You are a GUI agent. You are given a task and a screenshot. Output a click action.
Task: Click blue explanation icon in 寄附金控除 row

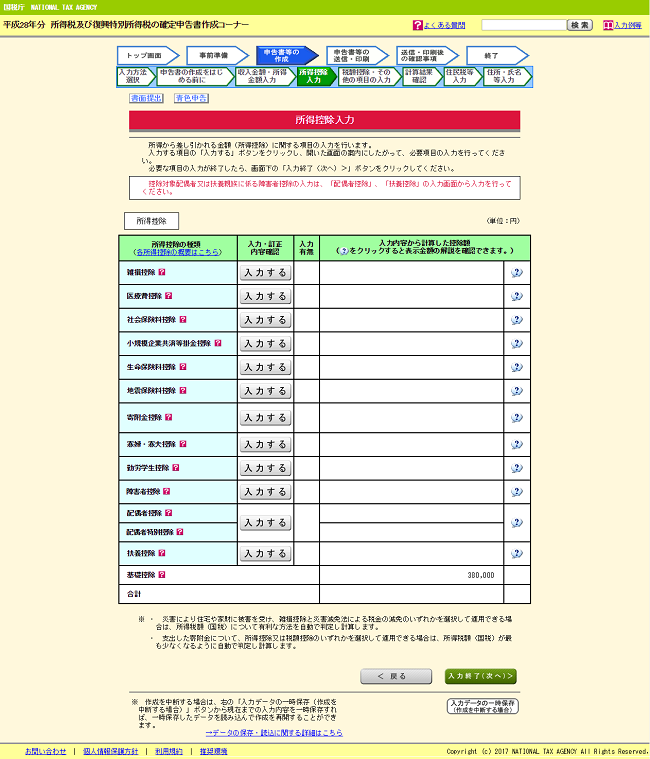coord(517,418)
